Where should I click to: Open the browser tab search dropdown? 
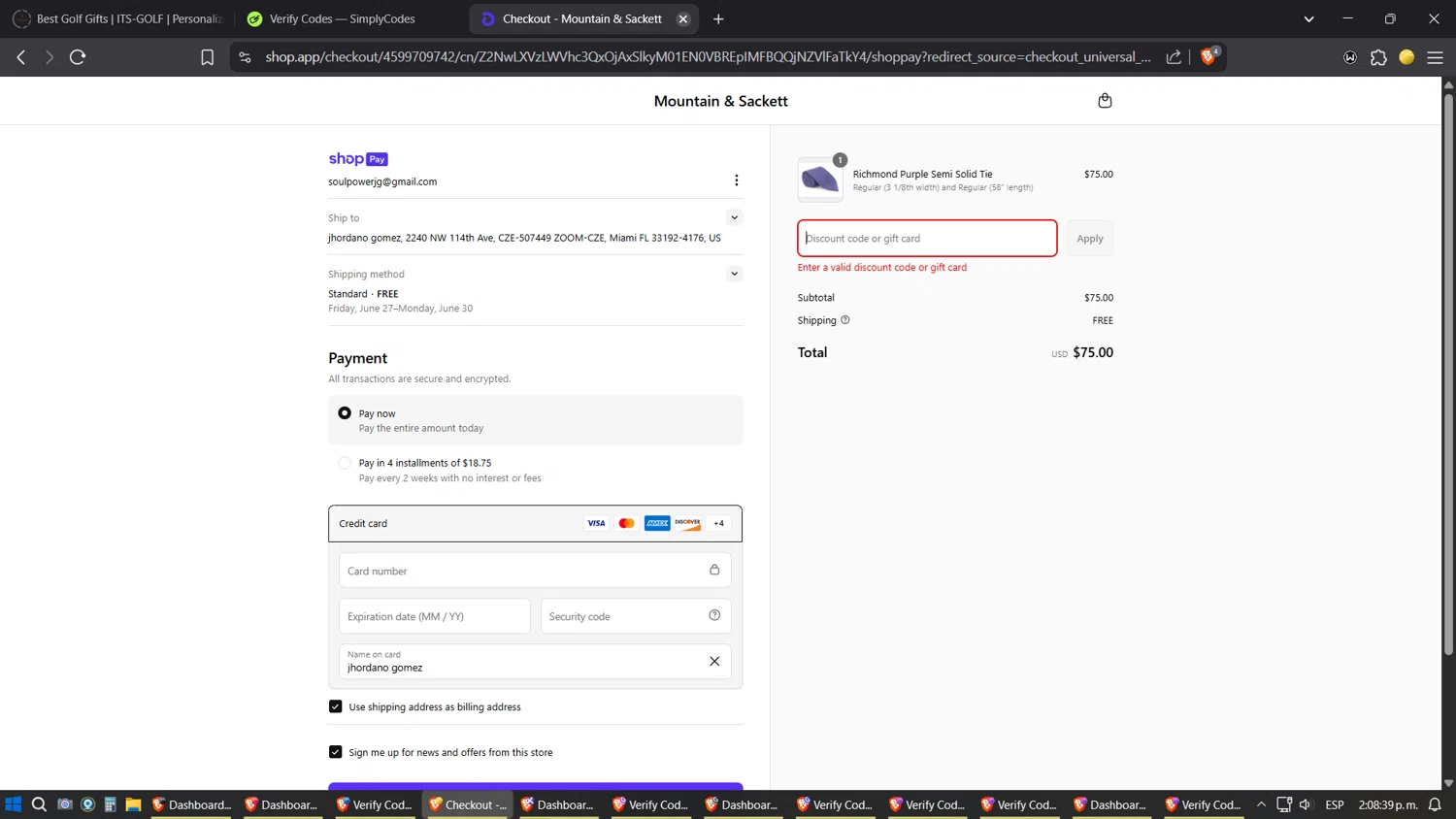[x=1308, y=18]
